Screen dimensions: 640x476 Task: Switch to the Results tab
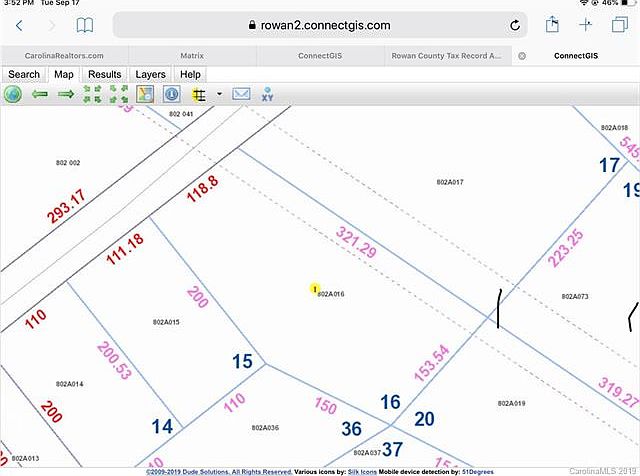click(x=104, y=74)
